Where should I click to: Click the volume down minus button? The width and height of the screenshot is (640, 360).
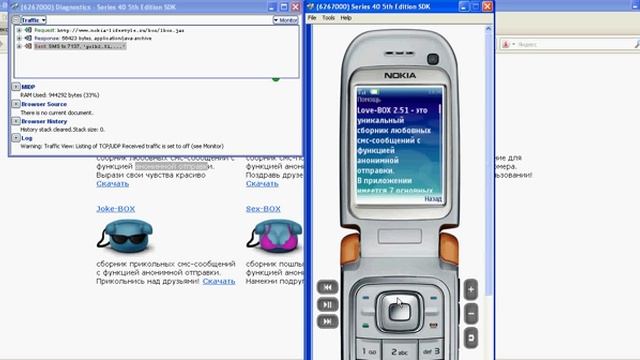[x=471, y=313]
